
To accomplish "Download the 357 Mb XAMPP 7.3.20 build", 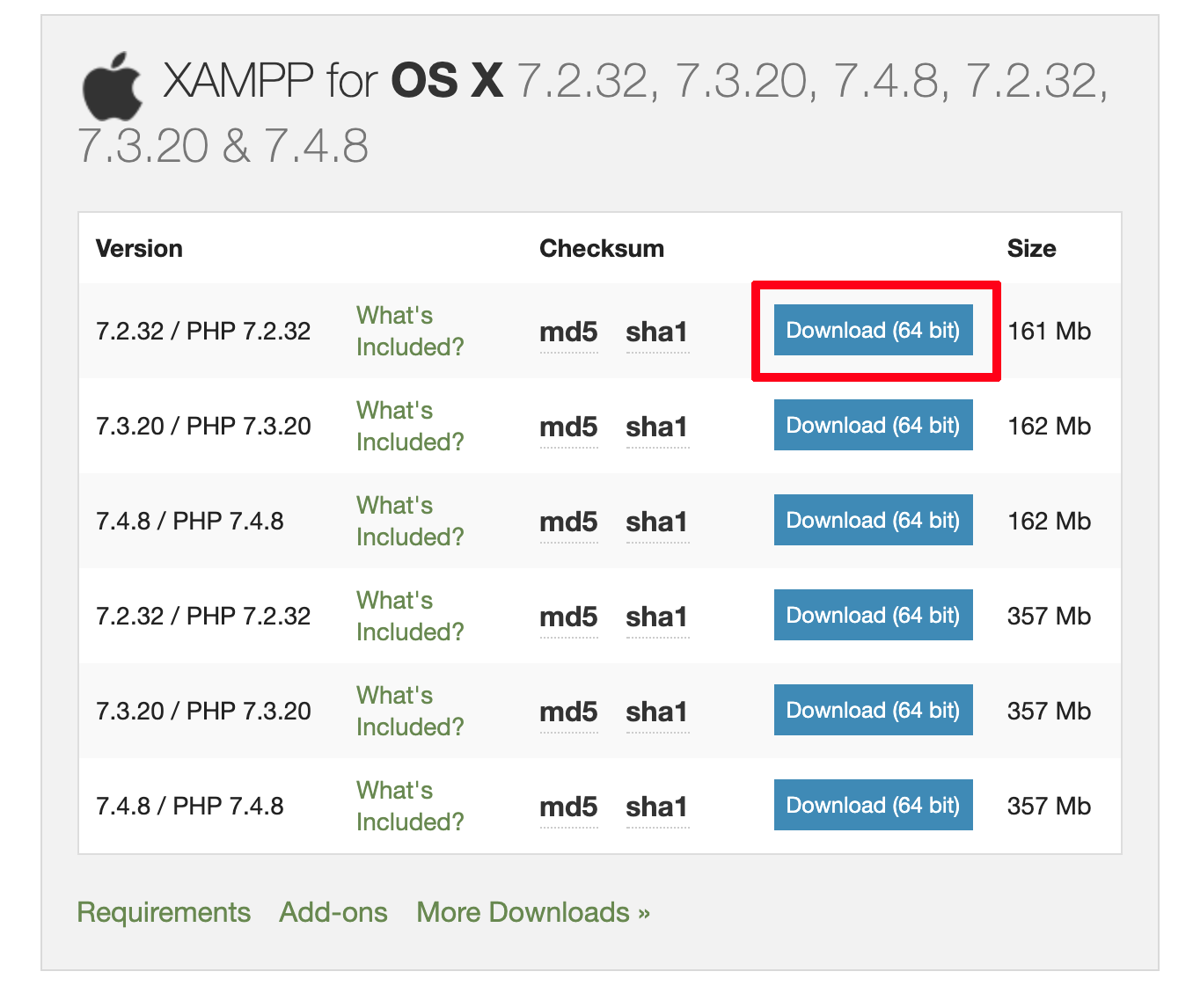I will (x=874, y=710).
